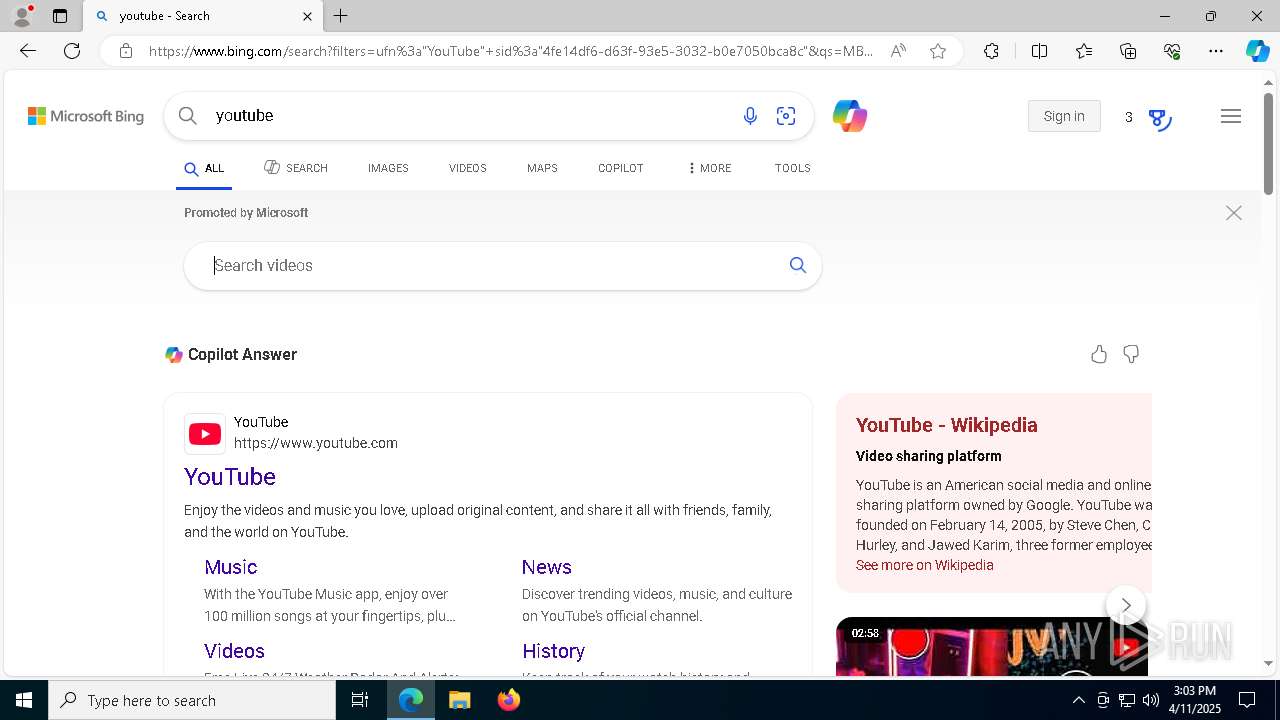Open the volume control tray icon
1280x720 pixels.
(x=1150, y=700)
